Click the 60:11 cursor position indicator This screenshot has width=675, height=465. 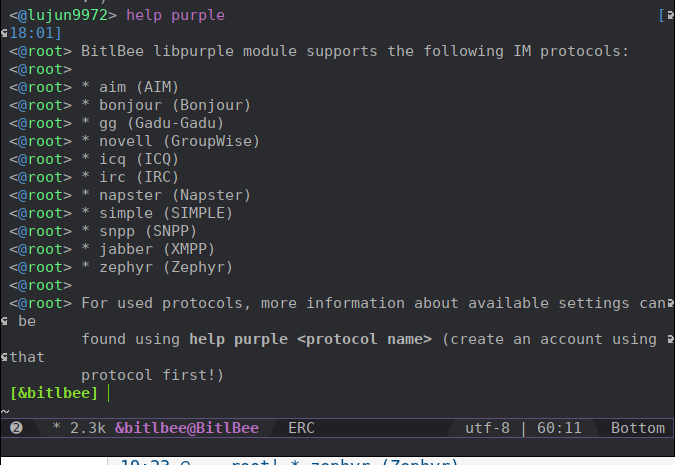point(557,428)
